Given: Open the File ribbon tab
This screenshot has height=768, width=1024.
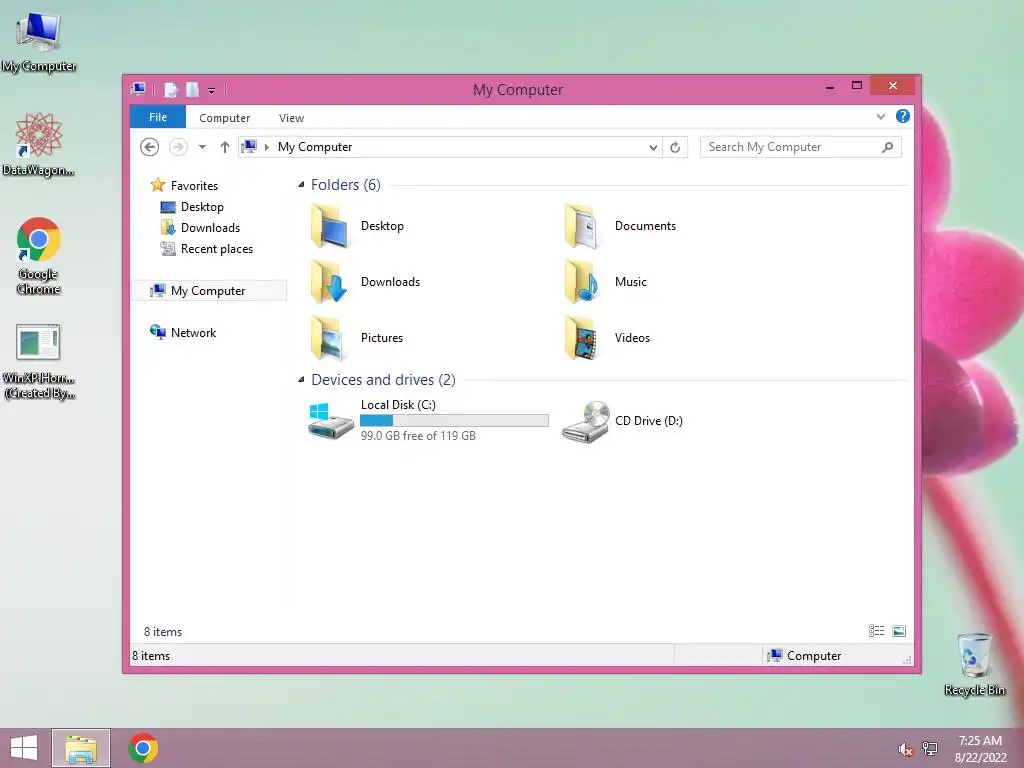Looking at the screenshot, I should 158,117.
